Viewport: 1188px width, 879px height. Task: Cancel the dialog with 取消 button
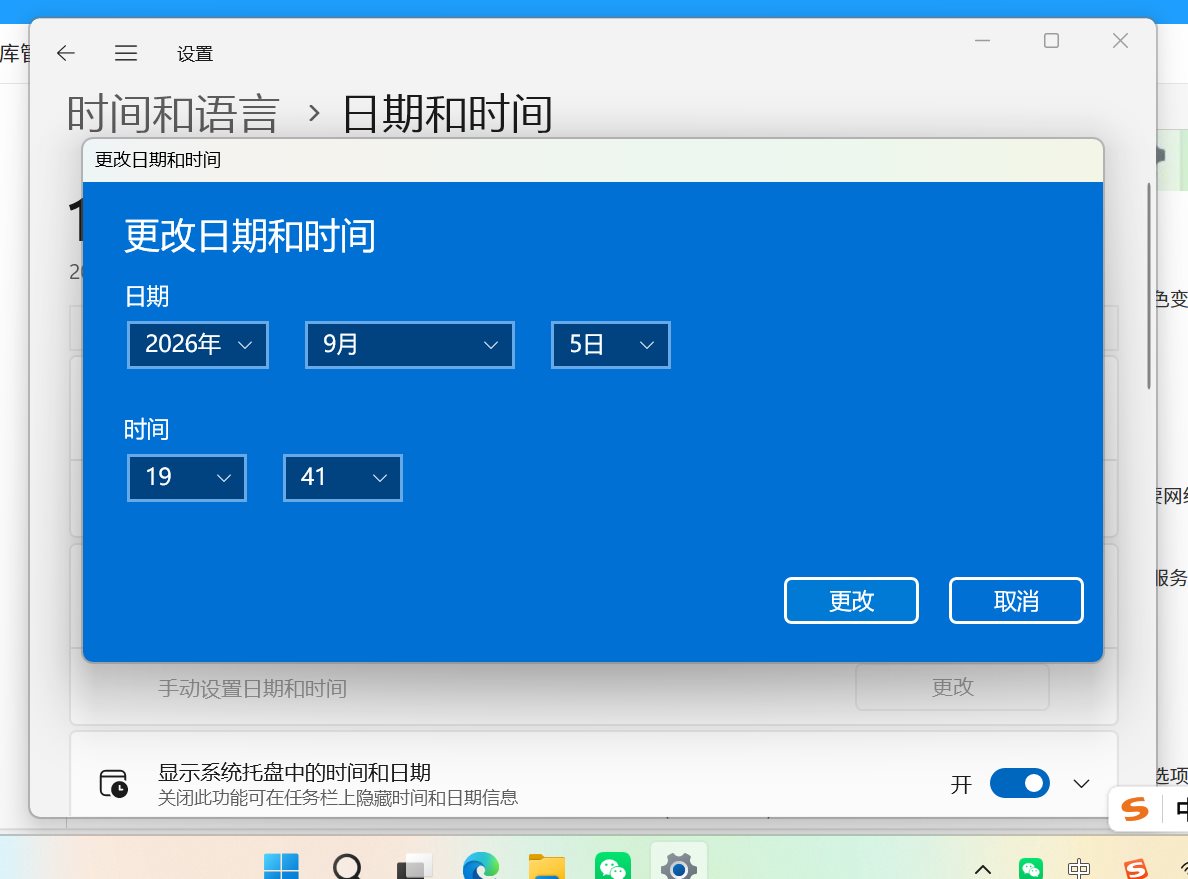(x=1016, y=601)
